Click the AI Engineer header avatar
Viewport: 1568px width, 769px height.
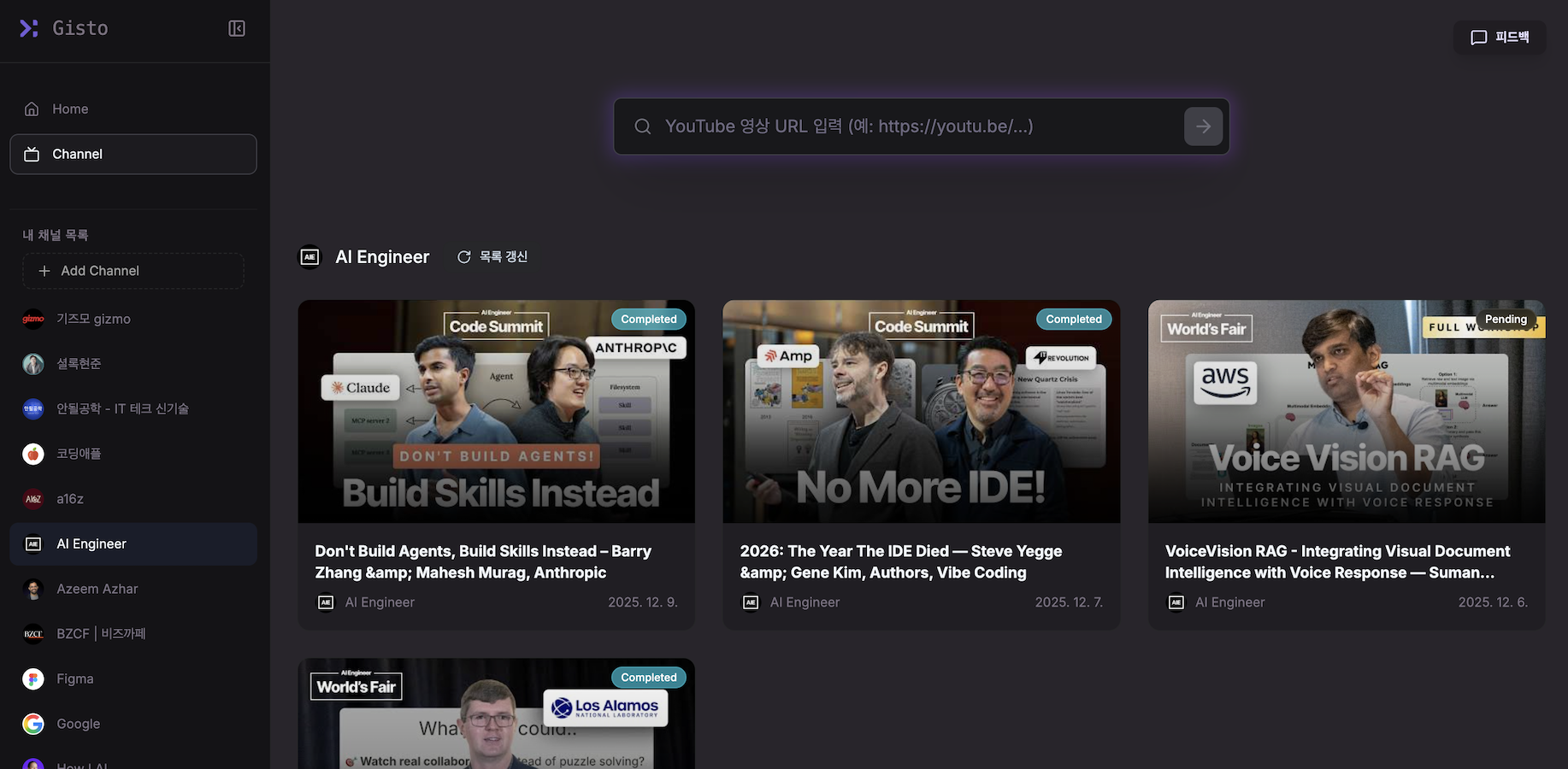[x=309, y=257]
